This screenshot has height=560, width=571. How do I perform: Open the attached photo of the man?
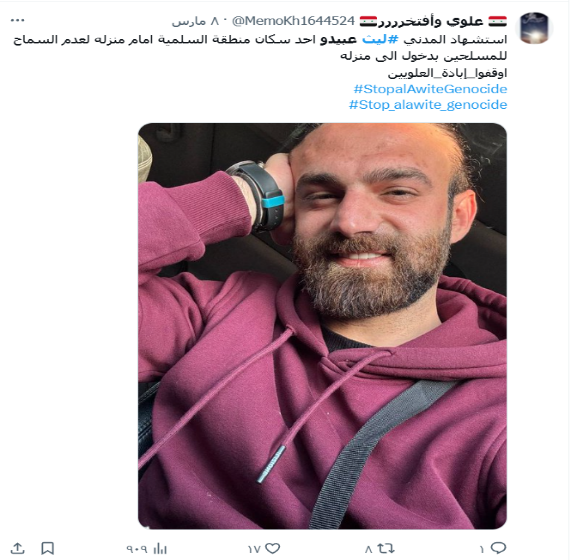tap(322, 326)
